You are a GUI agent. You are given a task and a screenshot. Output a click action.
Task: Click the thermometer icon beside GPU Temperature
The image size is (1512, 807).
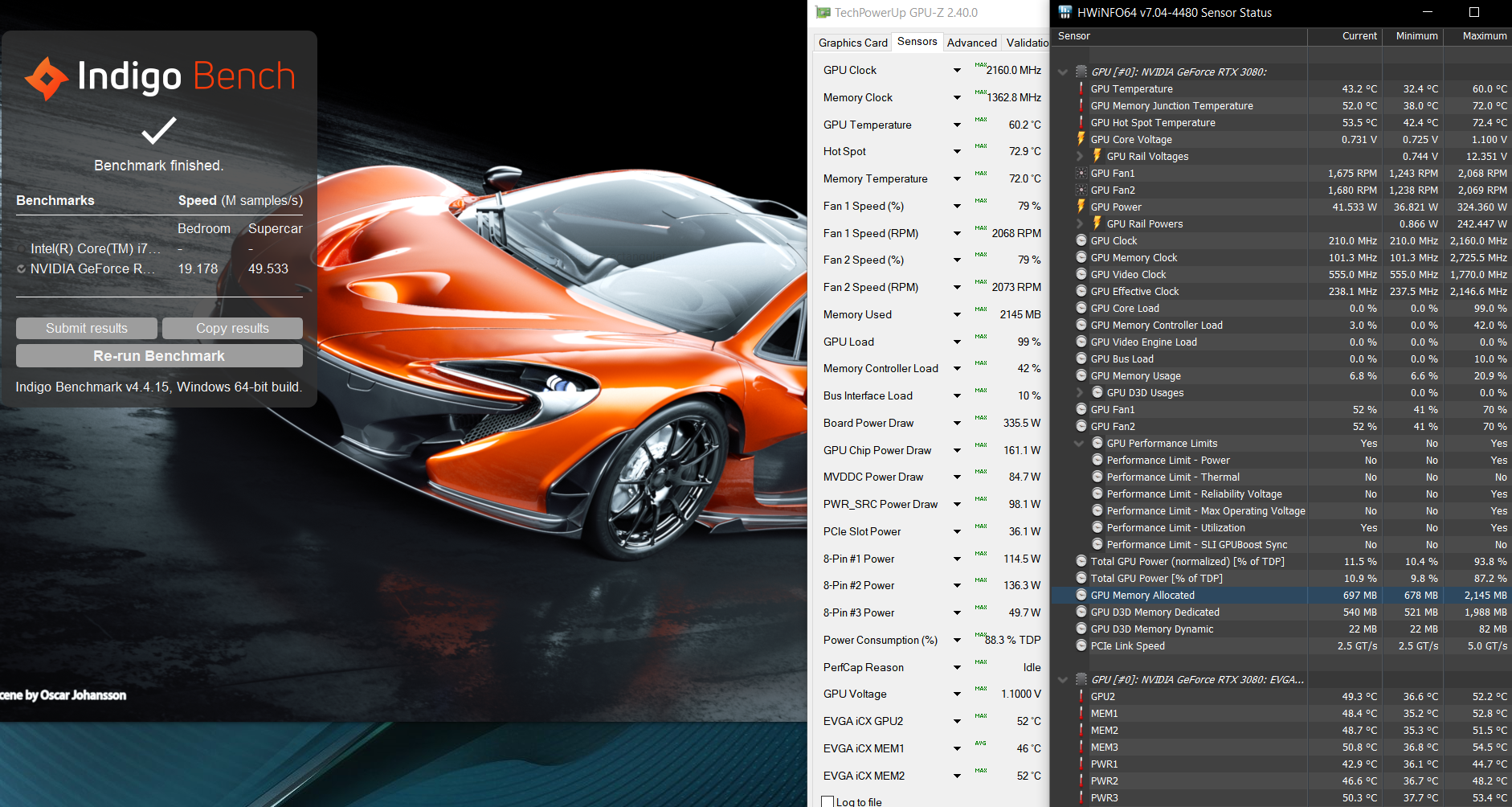pos(1081,89)
